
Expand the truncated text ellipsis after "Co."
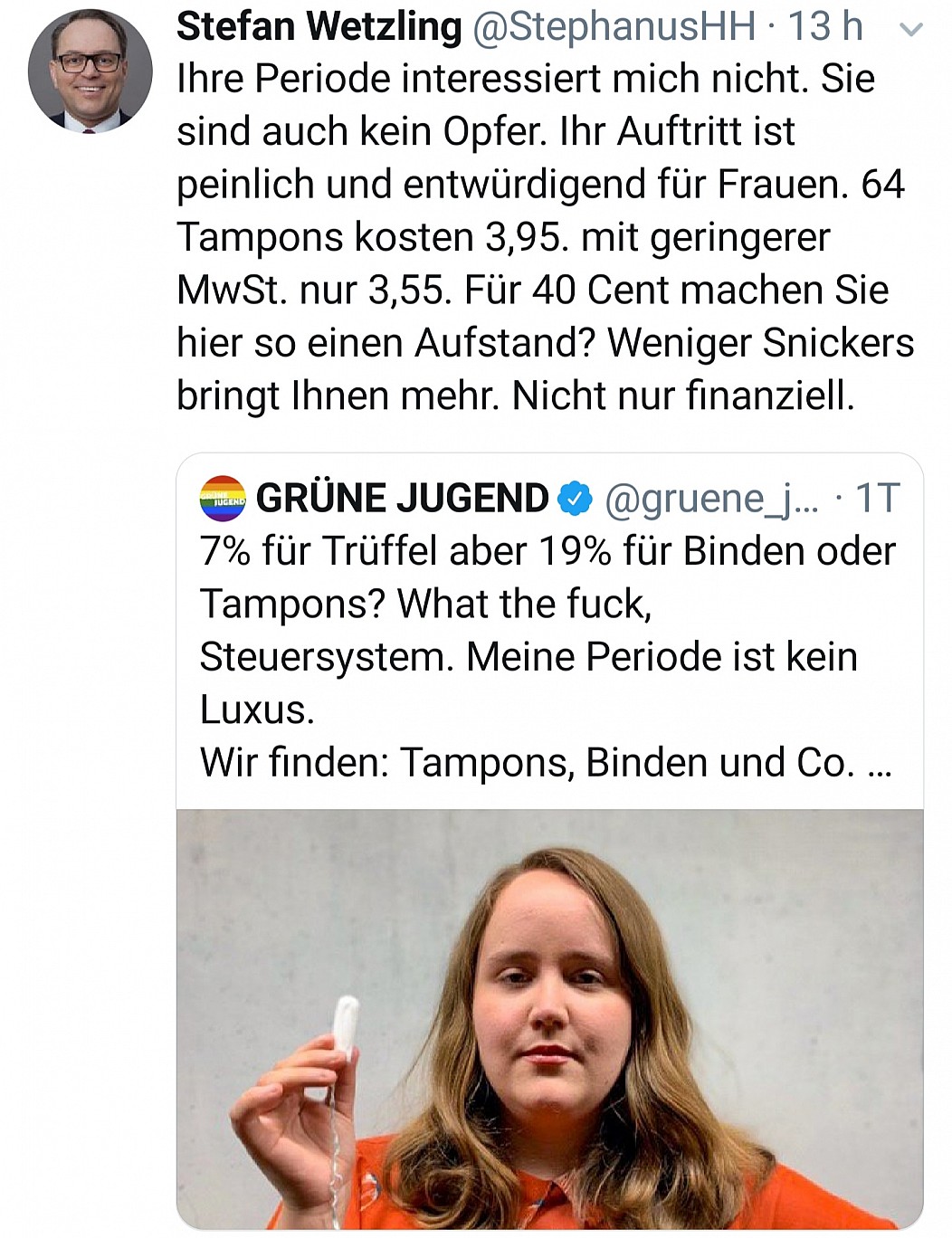879,764
